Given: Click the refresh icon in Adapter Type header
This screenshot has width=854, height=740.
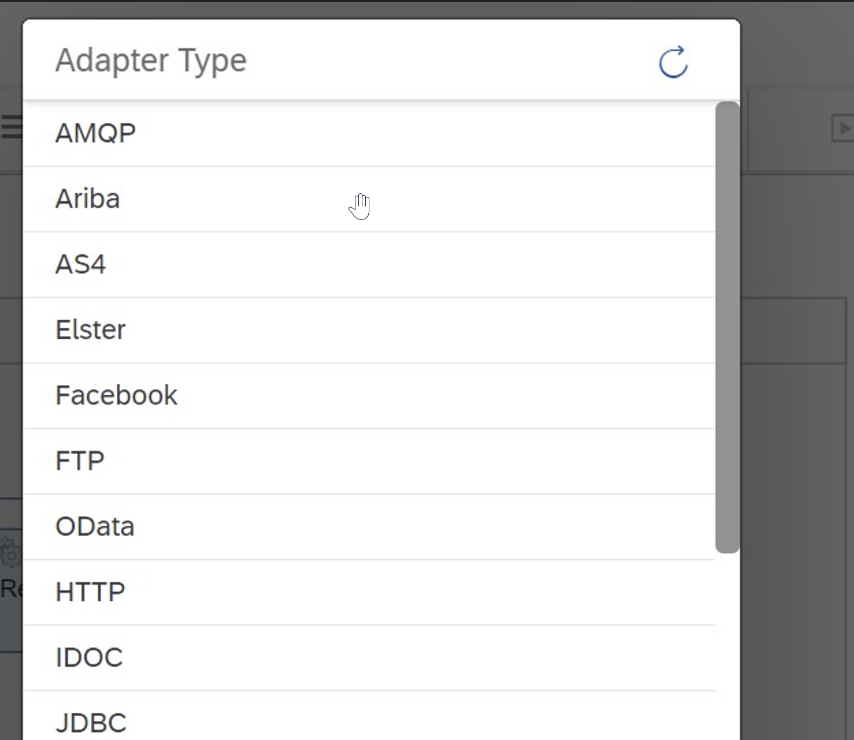Looking at the screenshot, I should 673,62.
